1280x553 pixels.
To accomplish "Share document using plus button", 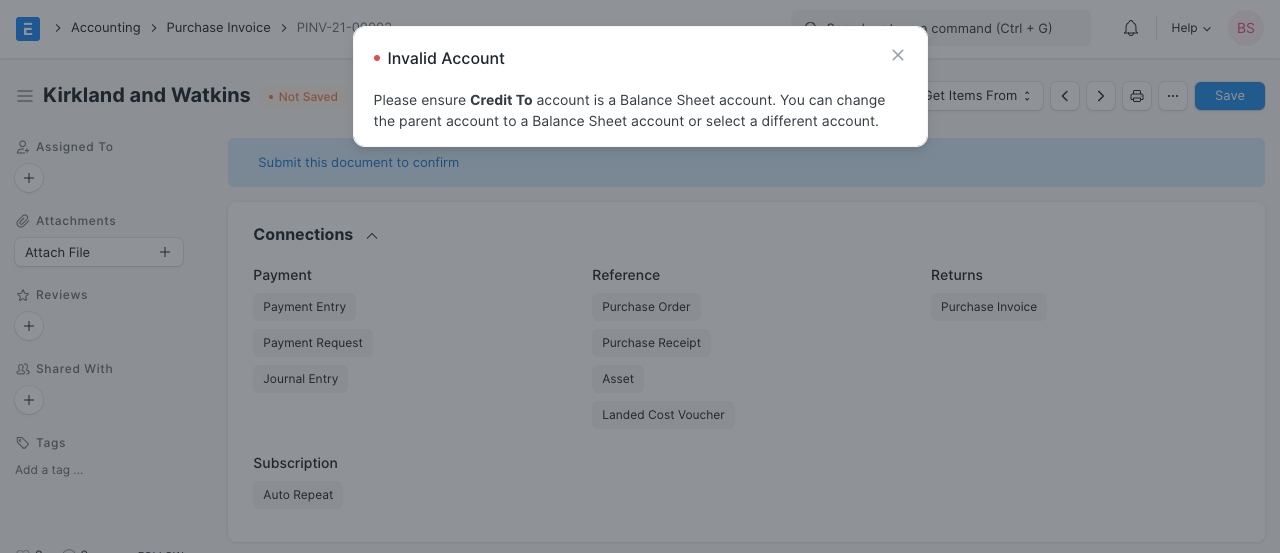I will click(29, 400).
